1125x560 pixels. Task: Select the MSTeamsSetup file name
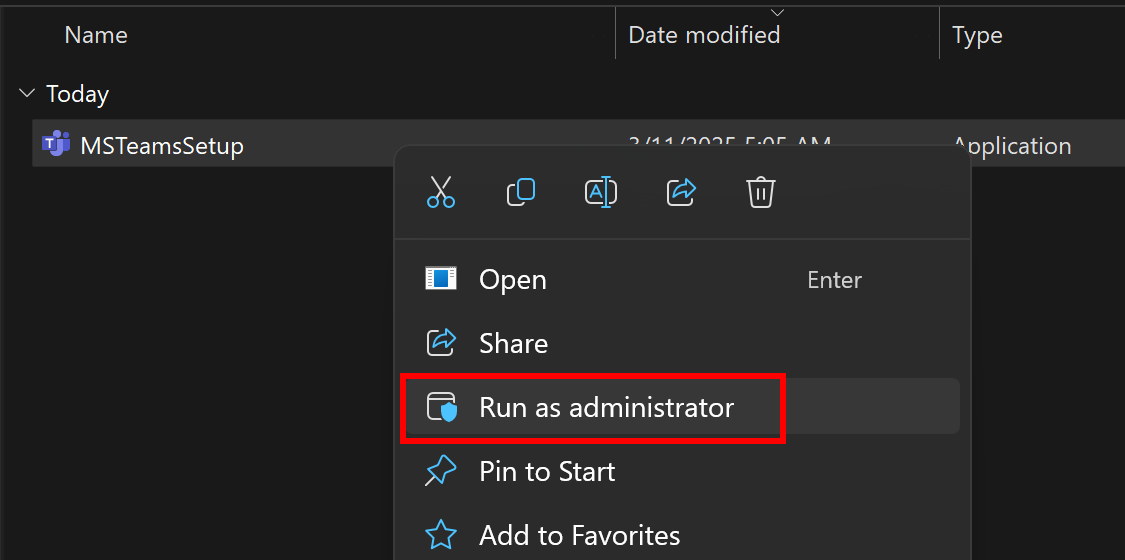click(162, 146)
